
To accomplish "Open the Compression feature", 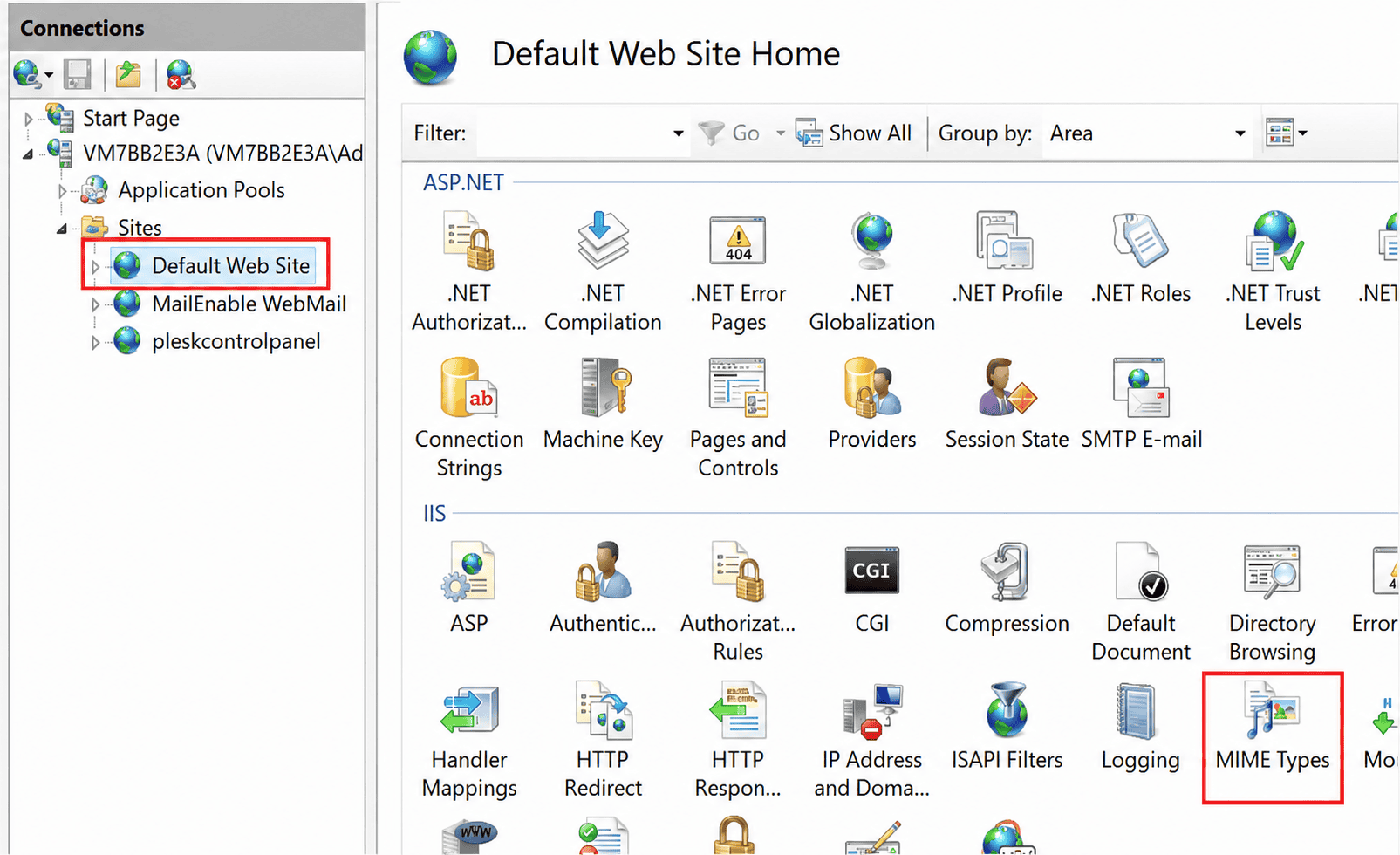I will (1007, 589).
